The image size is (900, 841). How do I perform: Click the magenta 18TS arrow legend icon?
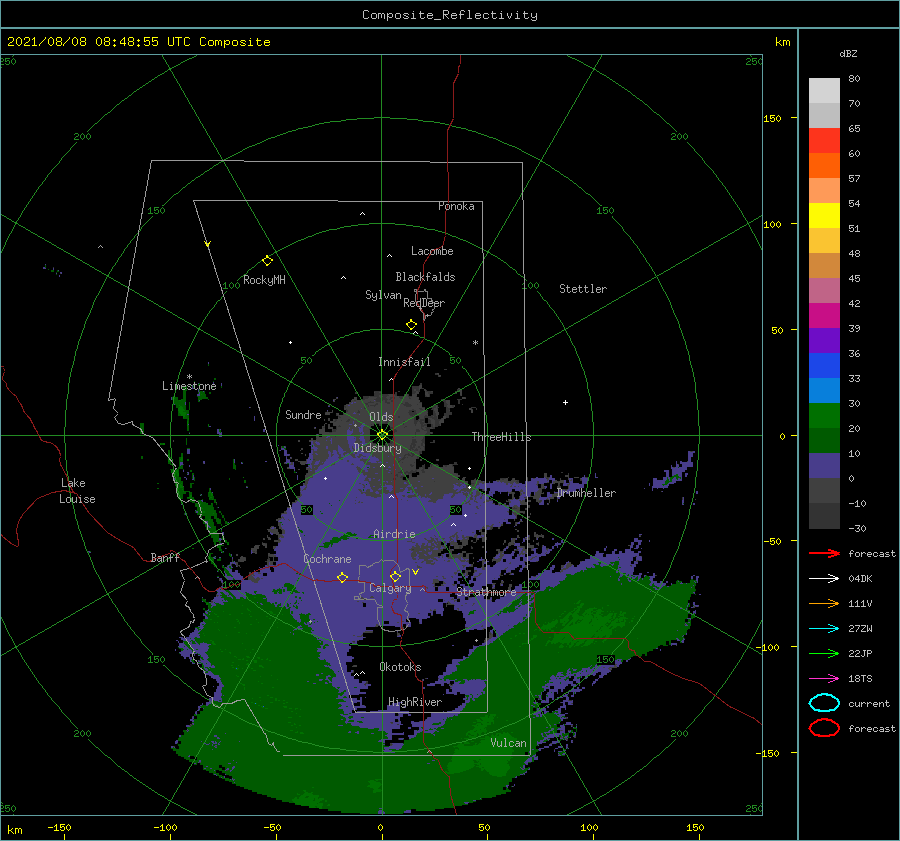coord(824,679)
